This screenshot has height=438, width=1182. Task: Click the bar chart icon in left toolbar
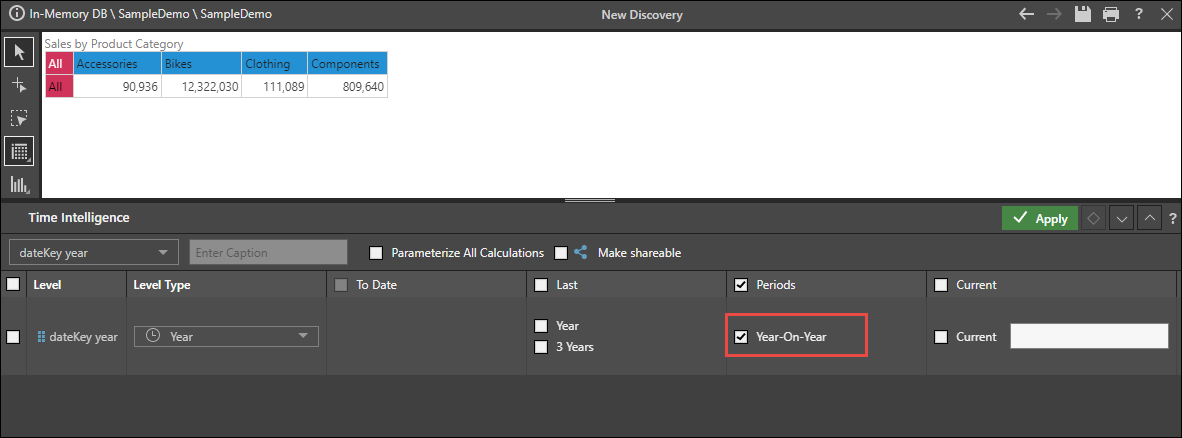(x=18, y=184)
